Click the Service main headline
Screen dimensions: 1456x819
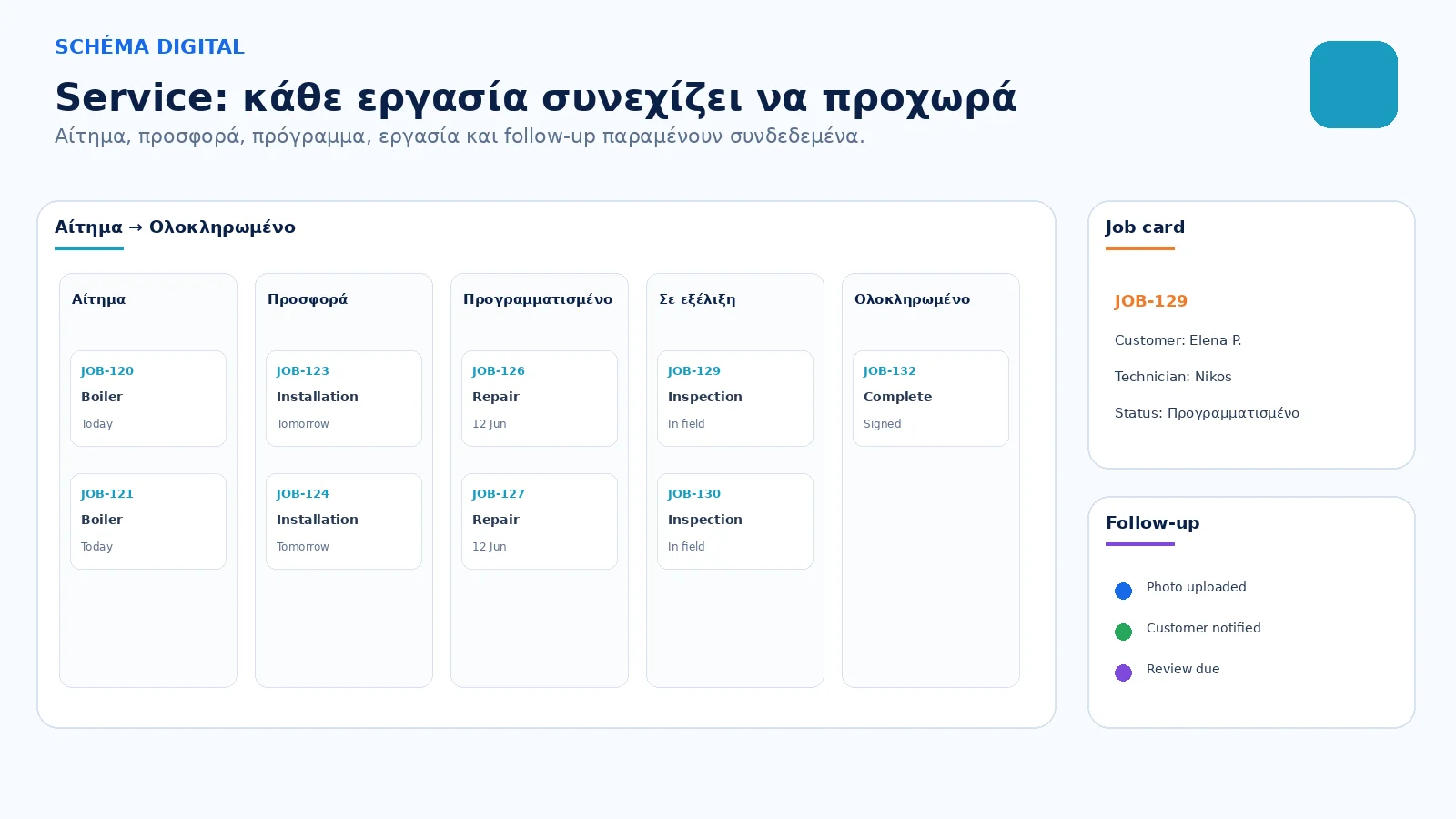coord(535,98)
